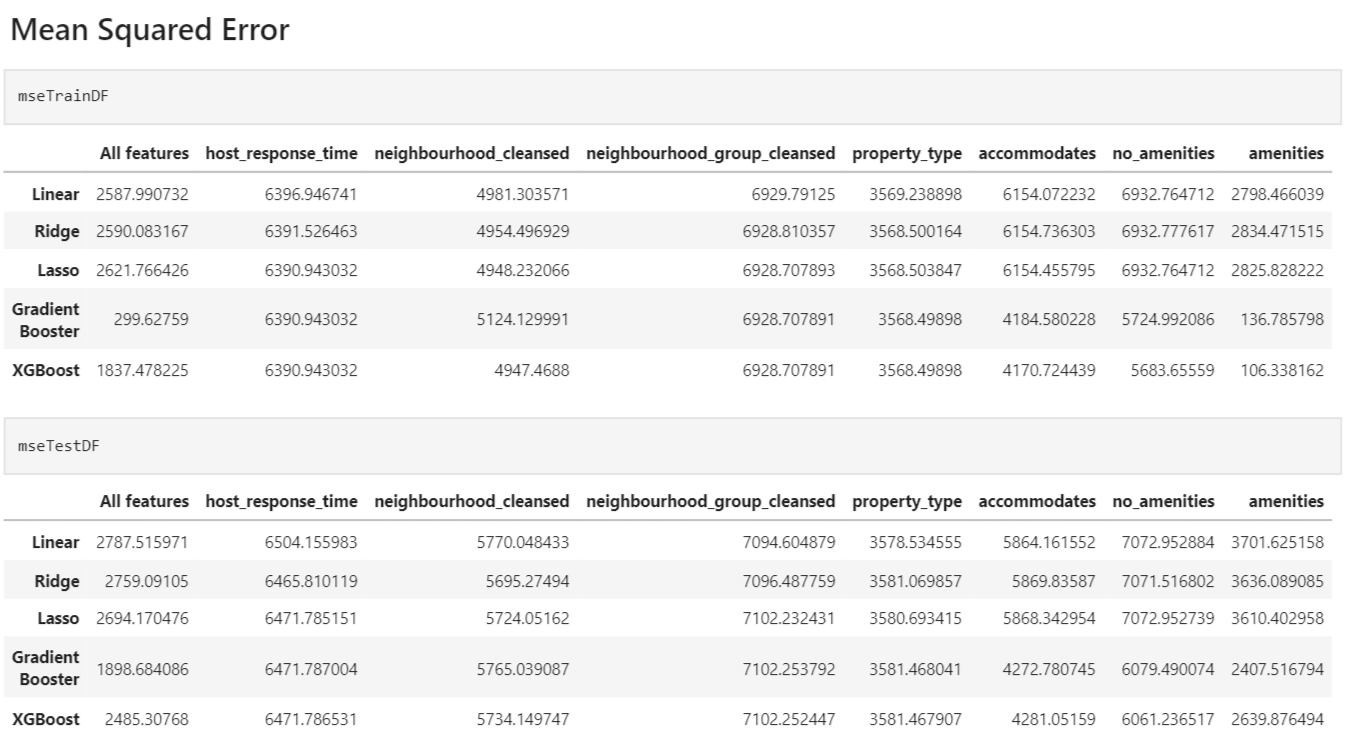Select test table value 2407.516794
The image size is (1350, 745).
click(x=1278, y=668)
